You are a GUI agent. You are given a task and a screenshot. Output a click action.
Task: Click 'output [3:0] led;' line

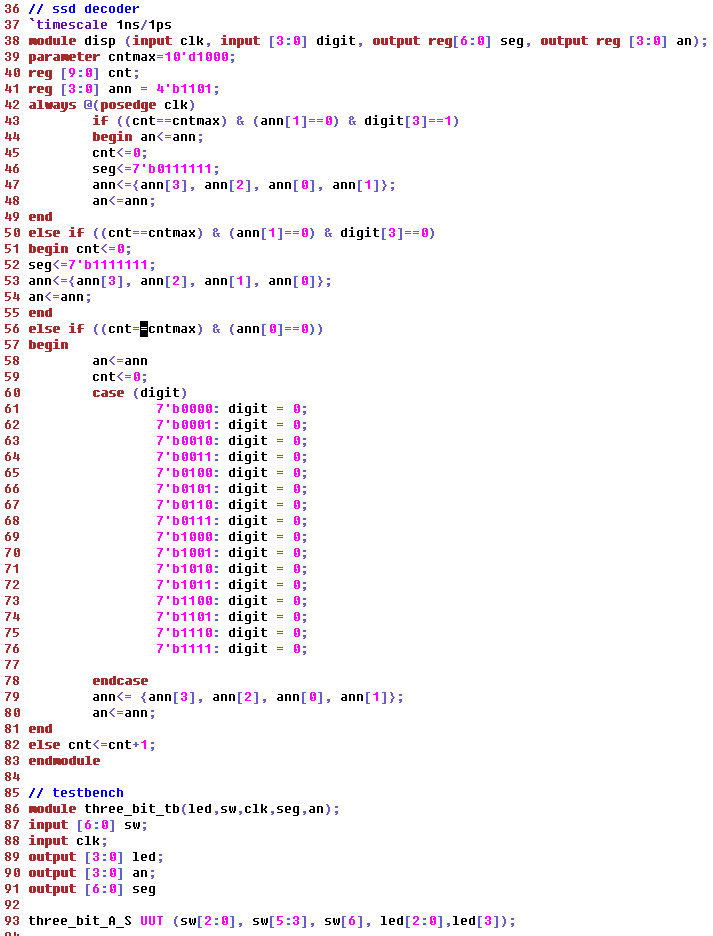point(96,857)
